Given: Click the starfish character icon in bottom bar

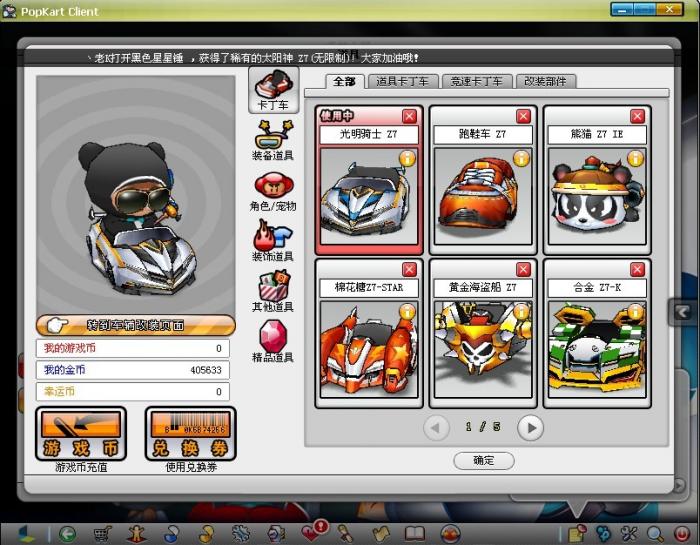Looking at the screenshot, I should pyautogui.click(x=137, y=533).
